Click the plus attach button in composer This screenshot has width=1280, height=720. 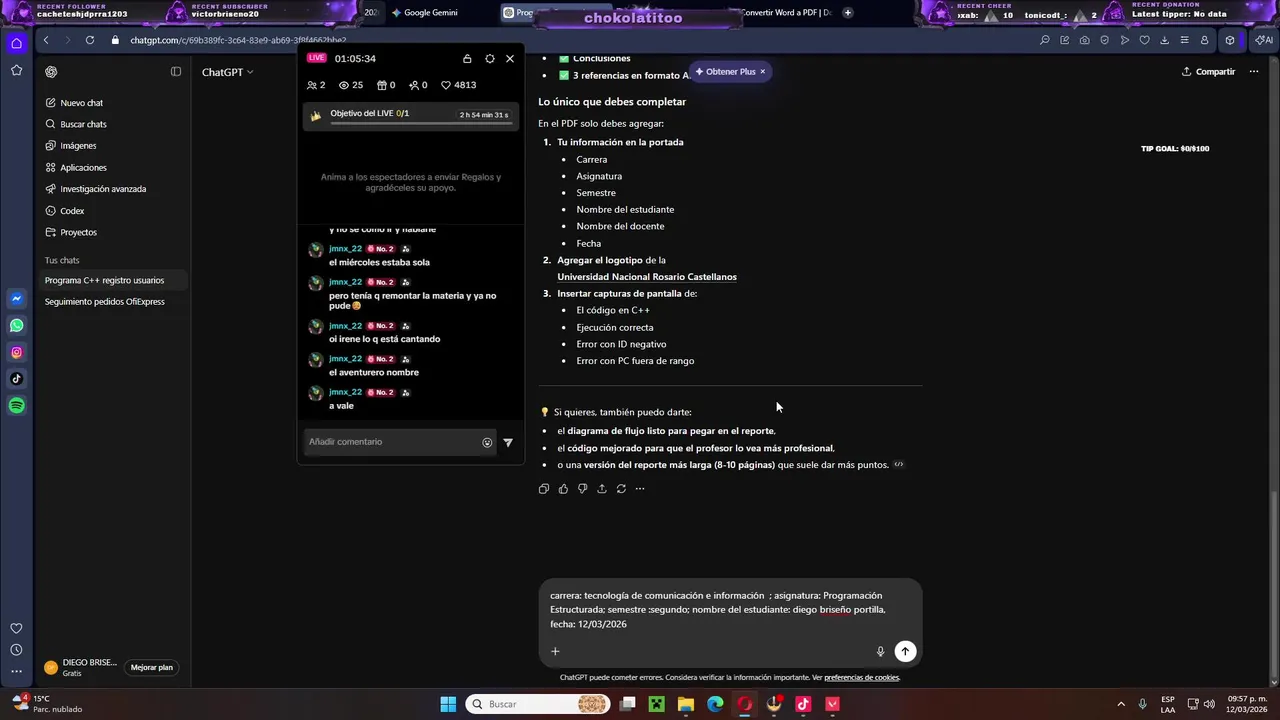[555, 652]
